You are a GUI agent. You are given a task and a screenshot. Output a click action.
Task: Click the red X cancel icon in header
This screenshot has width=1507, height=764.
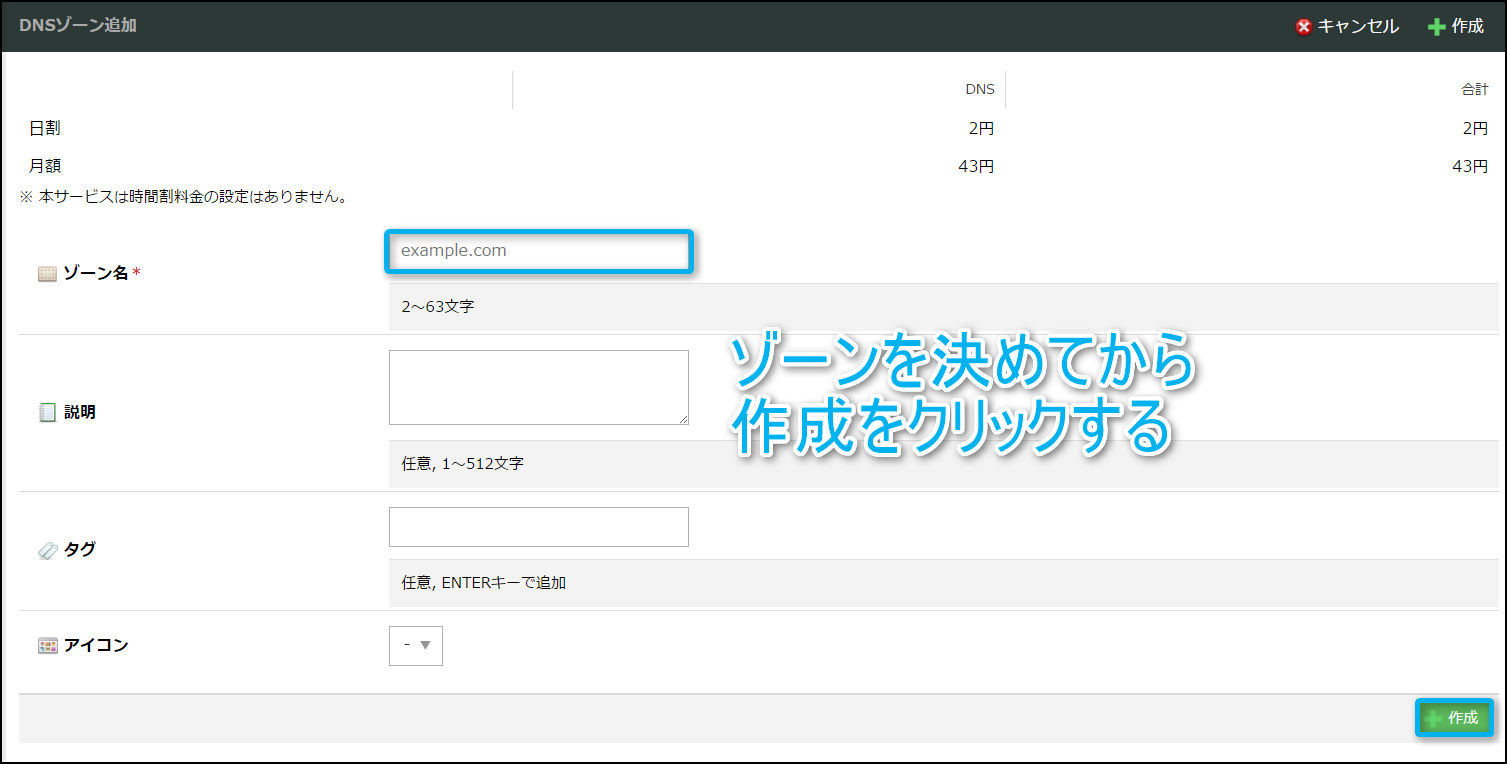click(x=1303, y=27)
